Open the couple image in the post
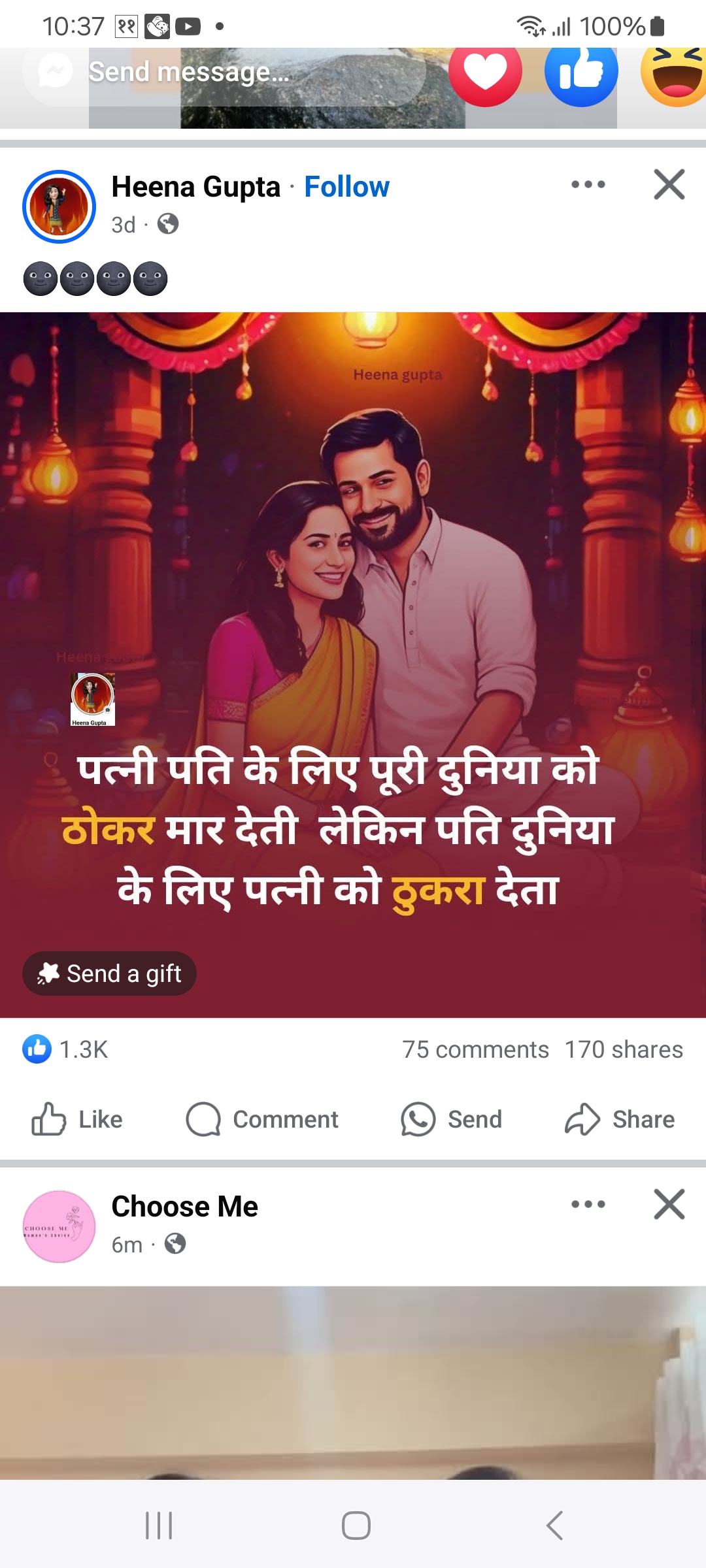The height and width of the screenshot is (1568, 706). (x=353, y=664)
